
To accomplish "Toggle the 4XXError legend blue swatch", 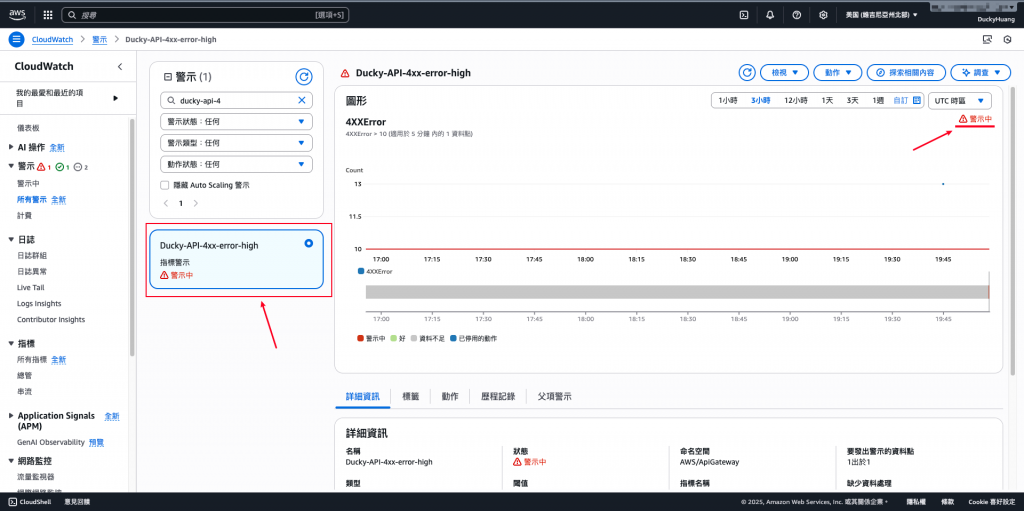I will 360,271.
